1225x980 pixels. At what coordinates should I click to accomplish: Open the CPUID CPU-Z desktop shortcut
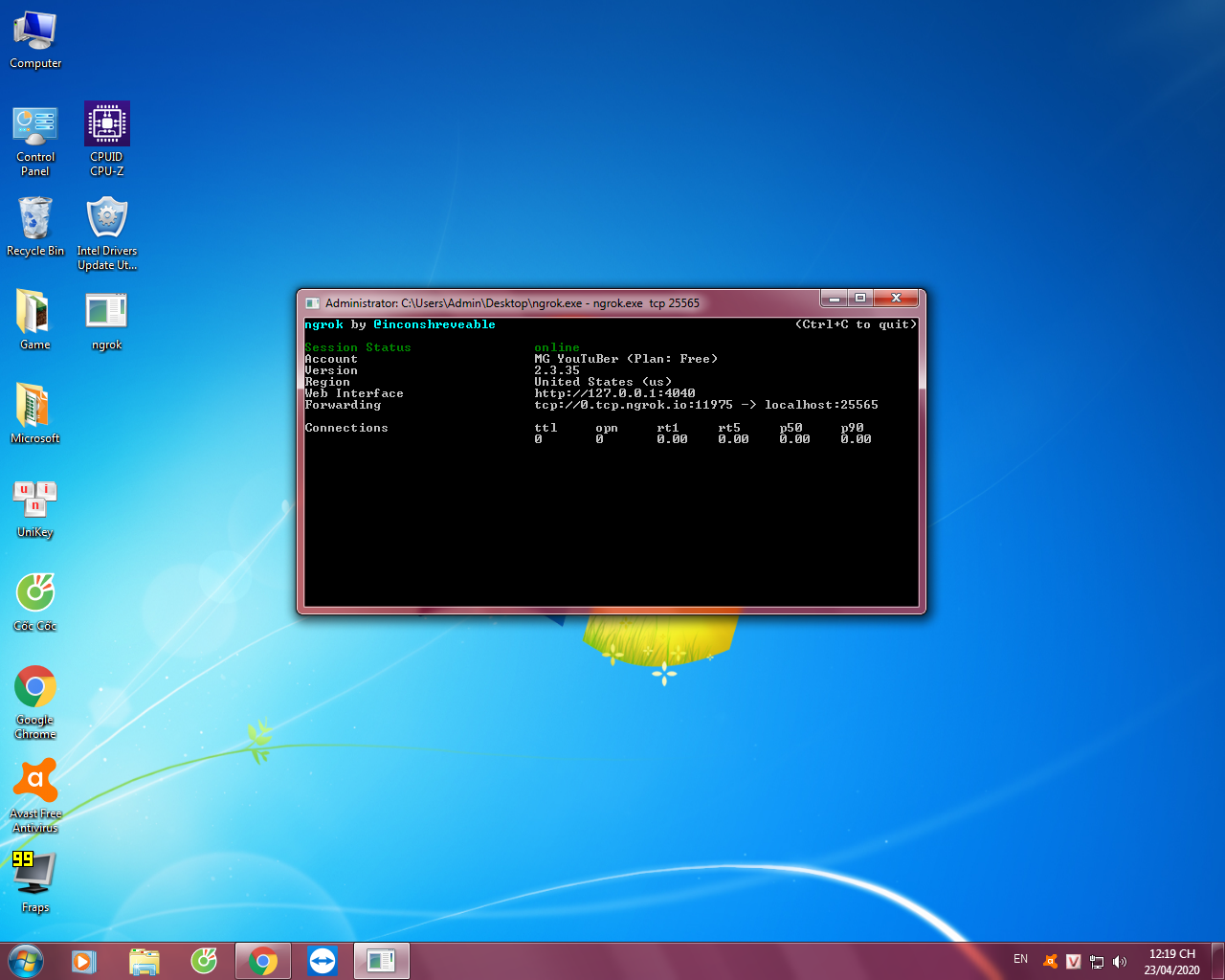point(106,125)
